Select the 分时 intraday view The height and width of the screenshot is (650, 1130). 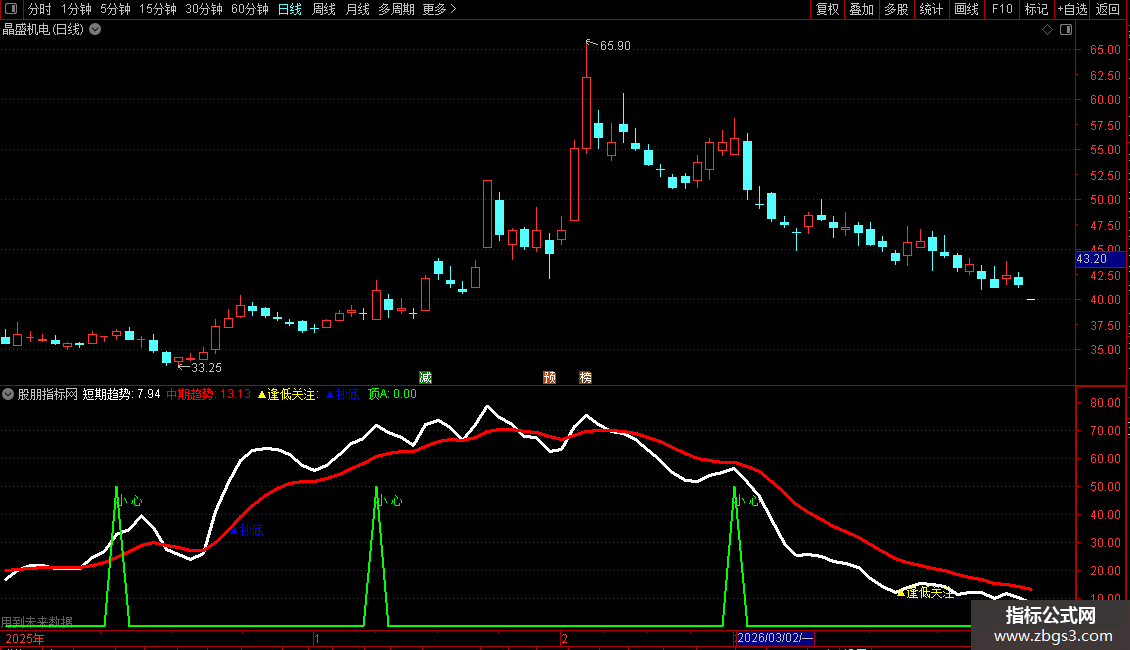39,9
